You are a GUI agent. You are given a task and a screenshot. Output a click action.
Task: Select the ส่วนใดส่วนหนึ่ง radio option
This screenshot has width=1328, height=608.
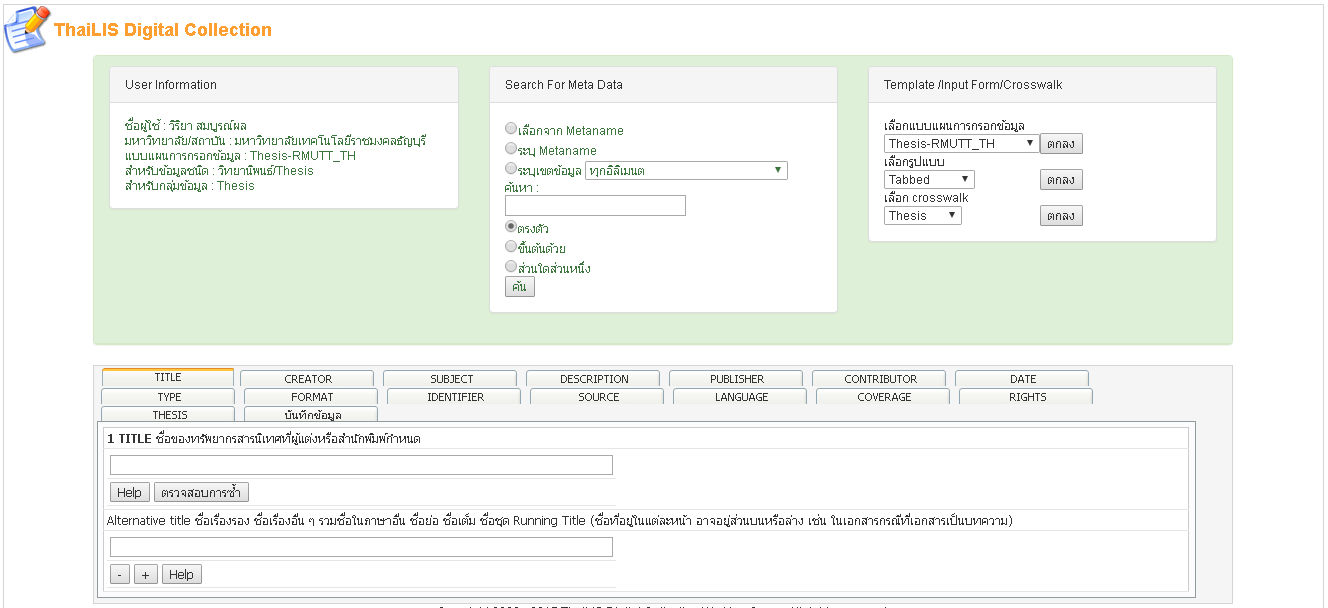tap(511, 267)
